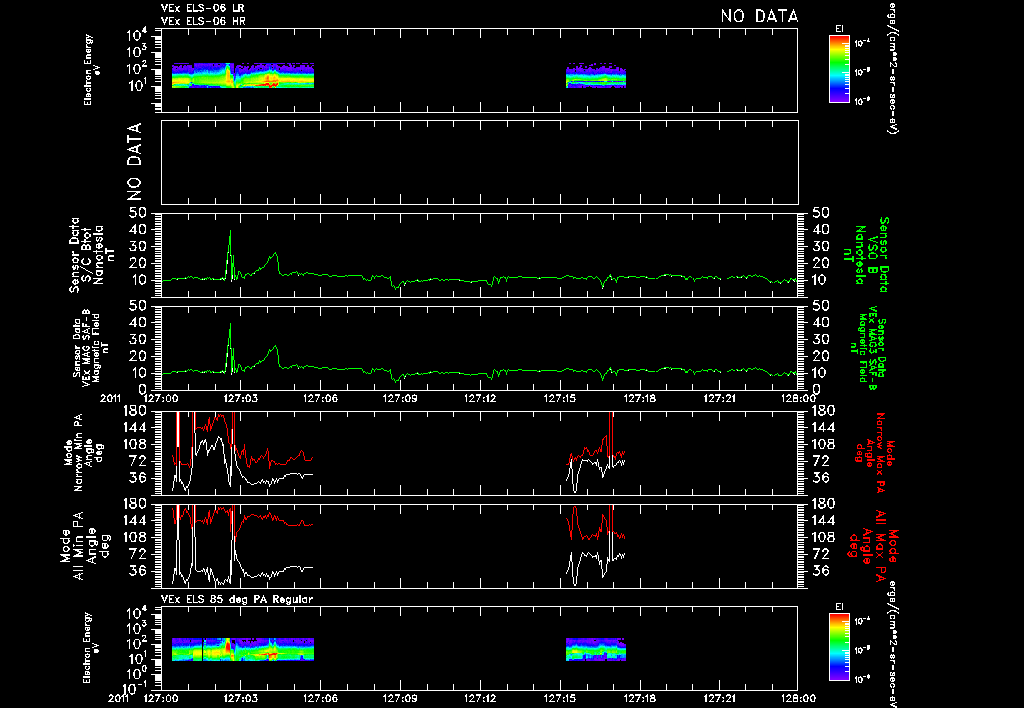Click the first spectrogram block in the 85 deg PA panel
1024x708 pixels.
pos(243,649)
